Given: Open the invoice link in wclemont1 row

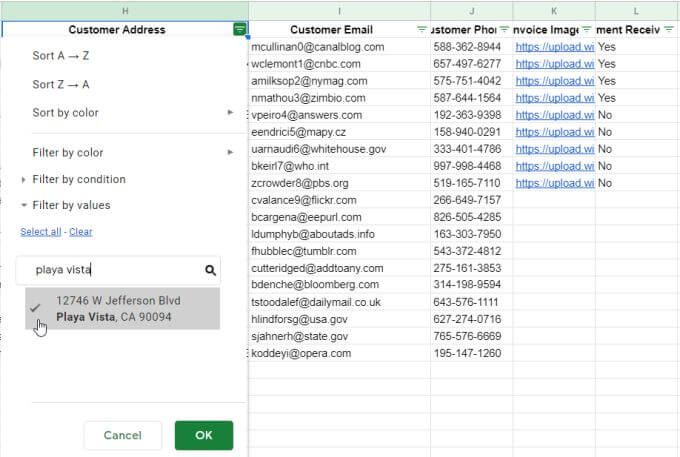Looking at the screenshot, I should tap(555, 64).
